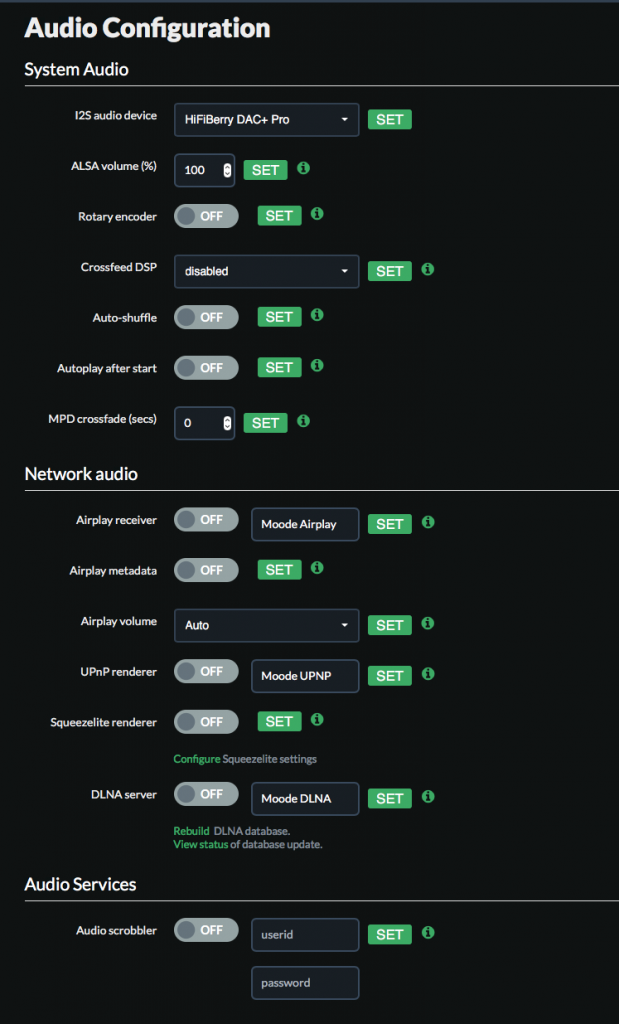The image size is (619, 1024).
Task: Enable the Auto-shuffle toggle
Action: tap(206, 317)
